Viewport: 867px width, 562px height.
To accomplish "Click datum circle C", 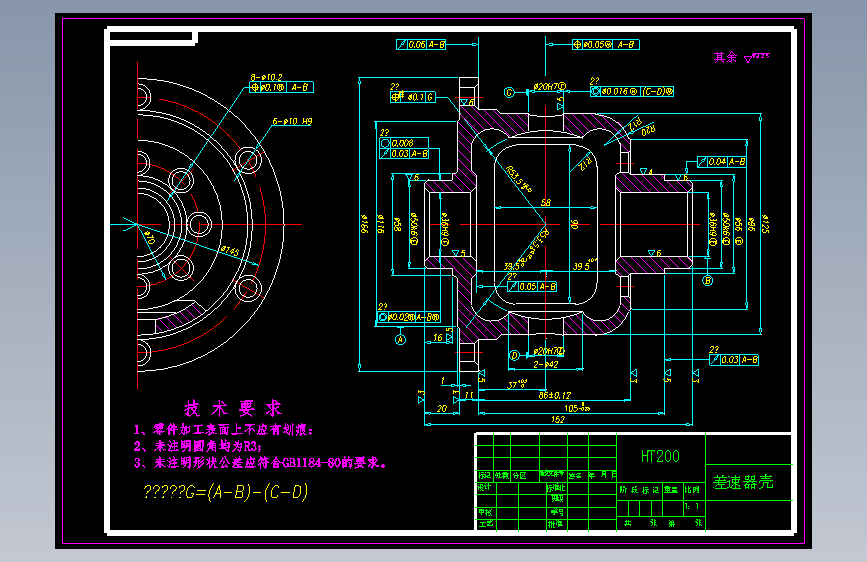I will click(x=509, y=92).
